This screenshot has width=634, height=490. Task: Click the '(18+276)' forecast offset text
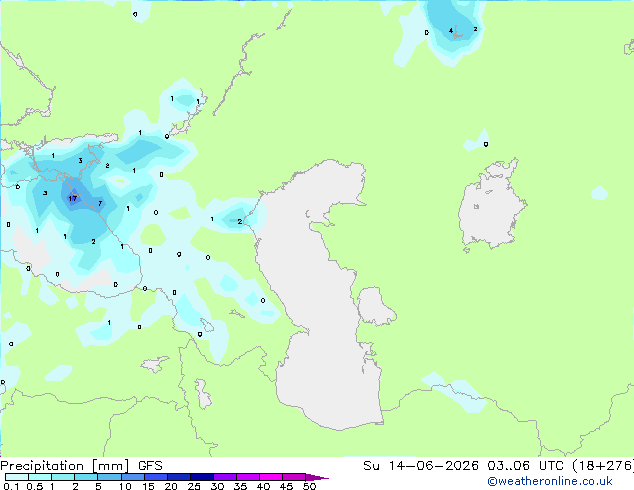tap(602, 466)
